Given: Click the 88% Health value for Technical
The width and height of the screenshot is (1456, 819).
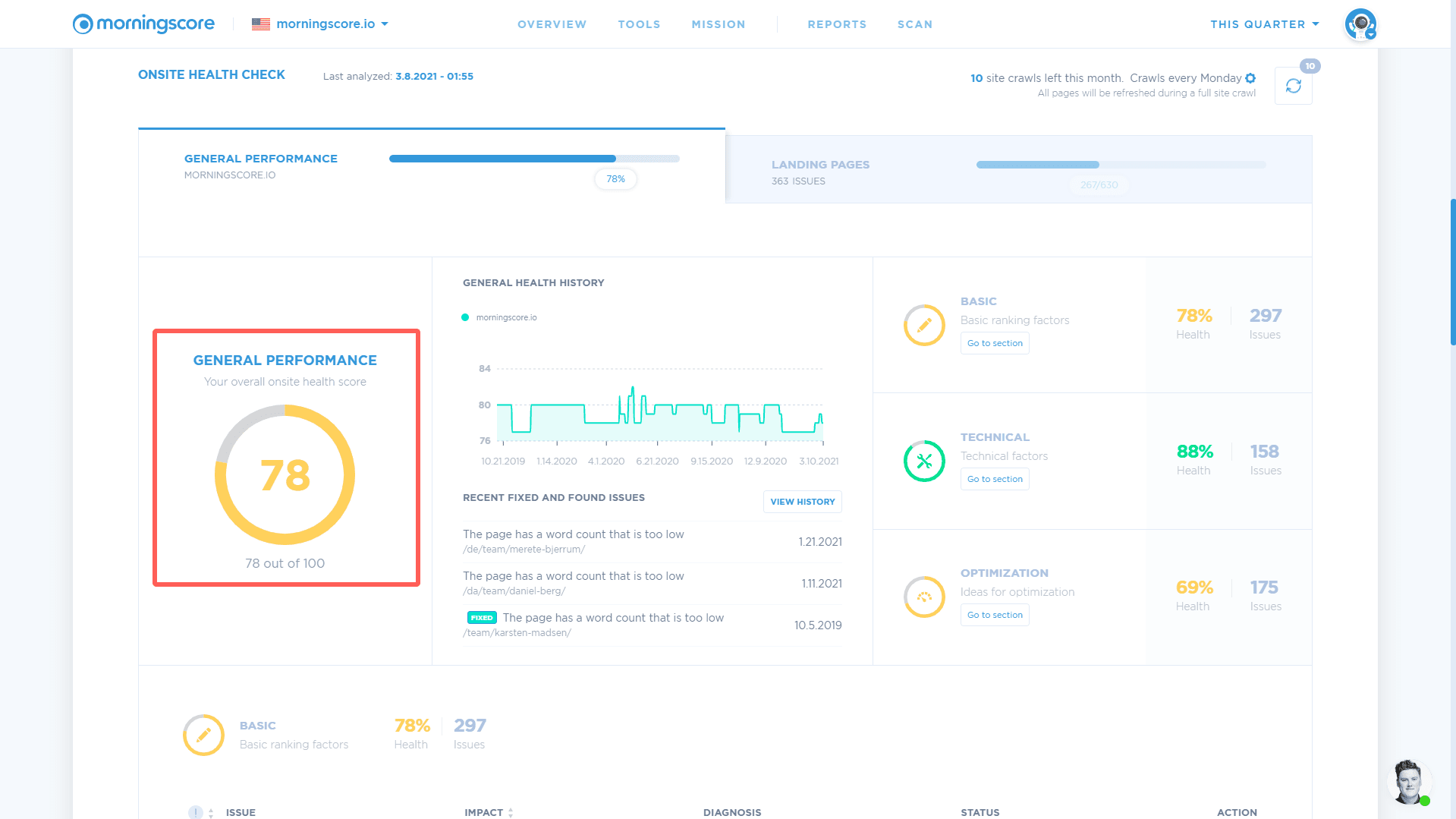Looking at the screenshot, I should [1195, 452].
